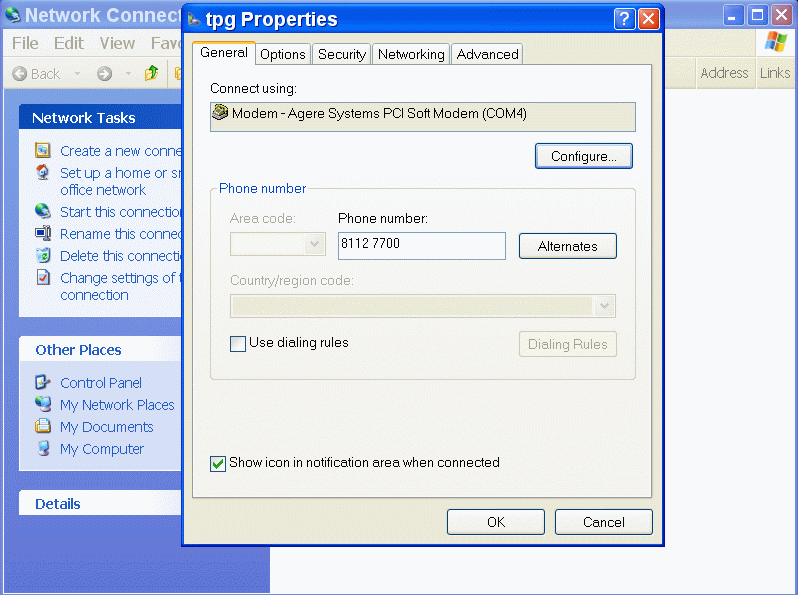Click the Network Tasks panel header

point(100,118)
